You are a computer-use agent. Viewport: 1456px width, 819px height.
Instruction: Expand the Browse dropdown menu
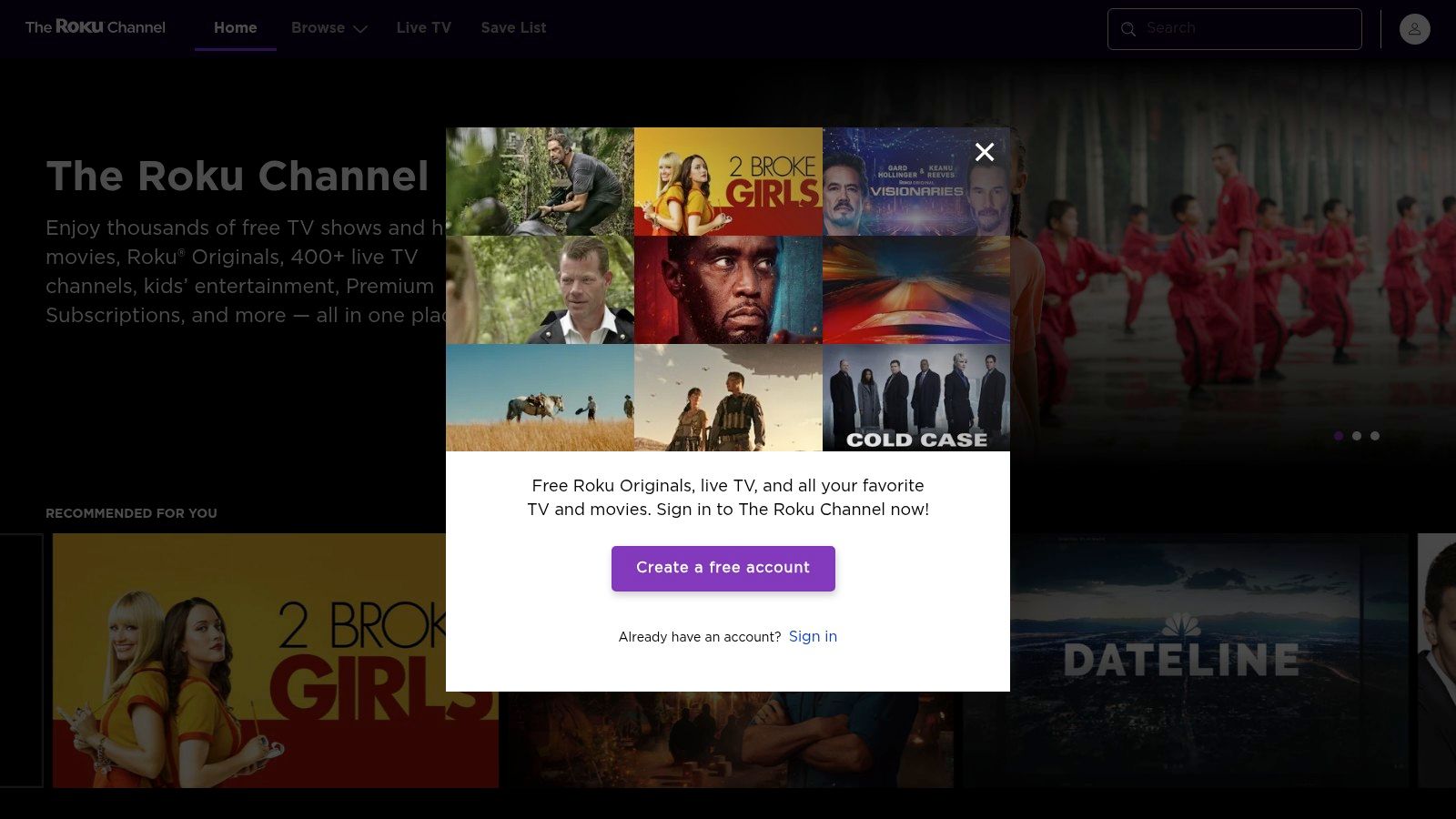tap(329, 28)
